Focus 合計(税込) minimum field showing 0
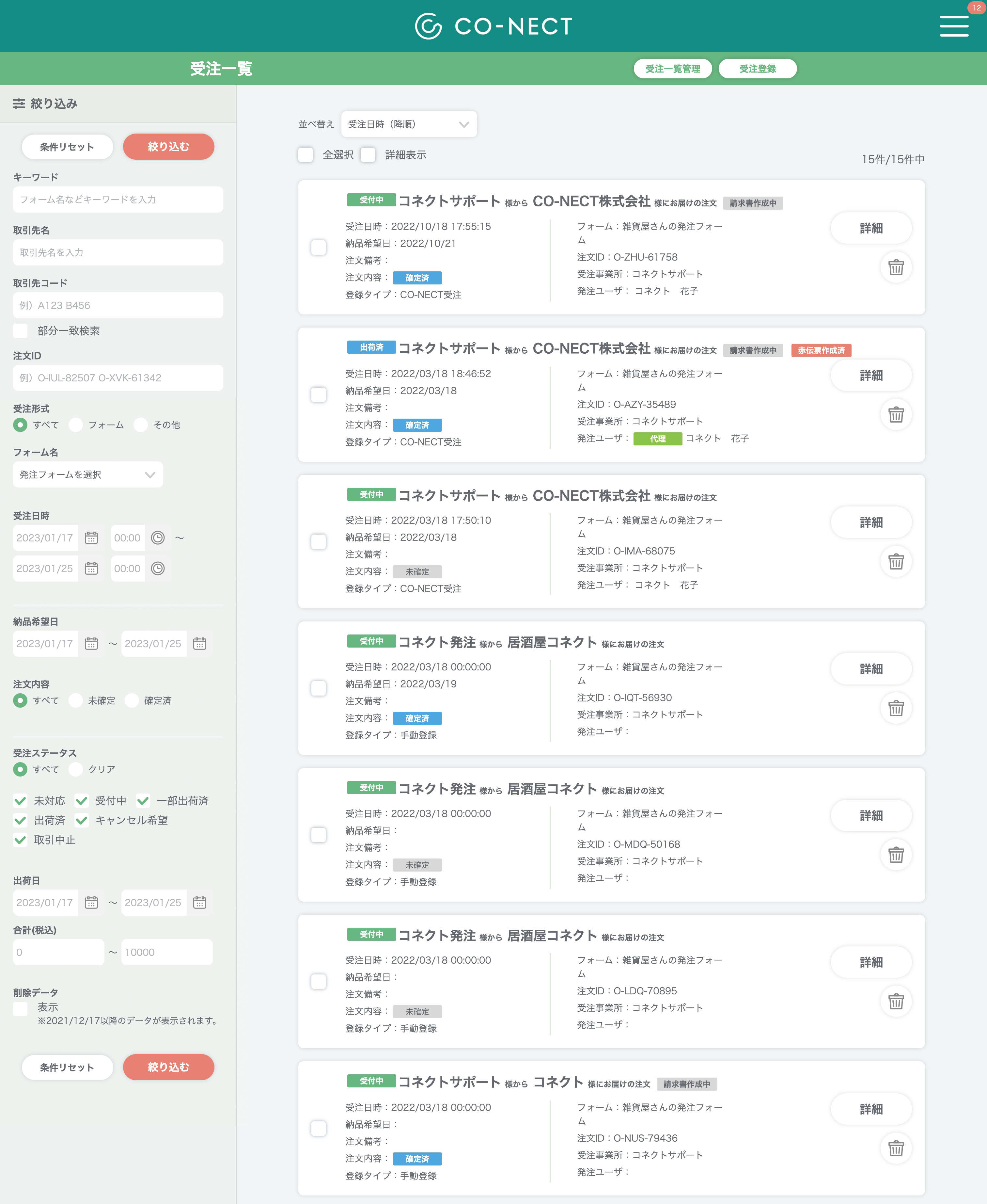 click(58, 952)
